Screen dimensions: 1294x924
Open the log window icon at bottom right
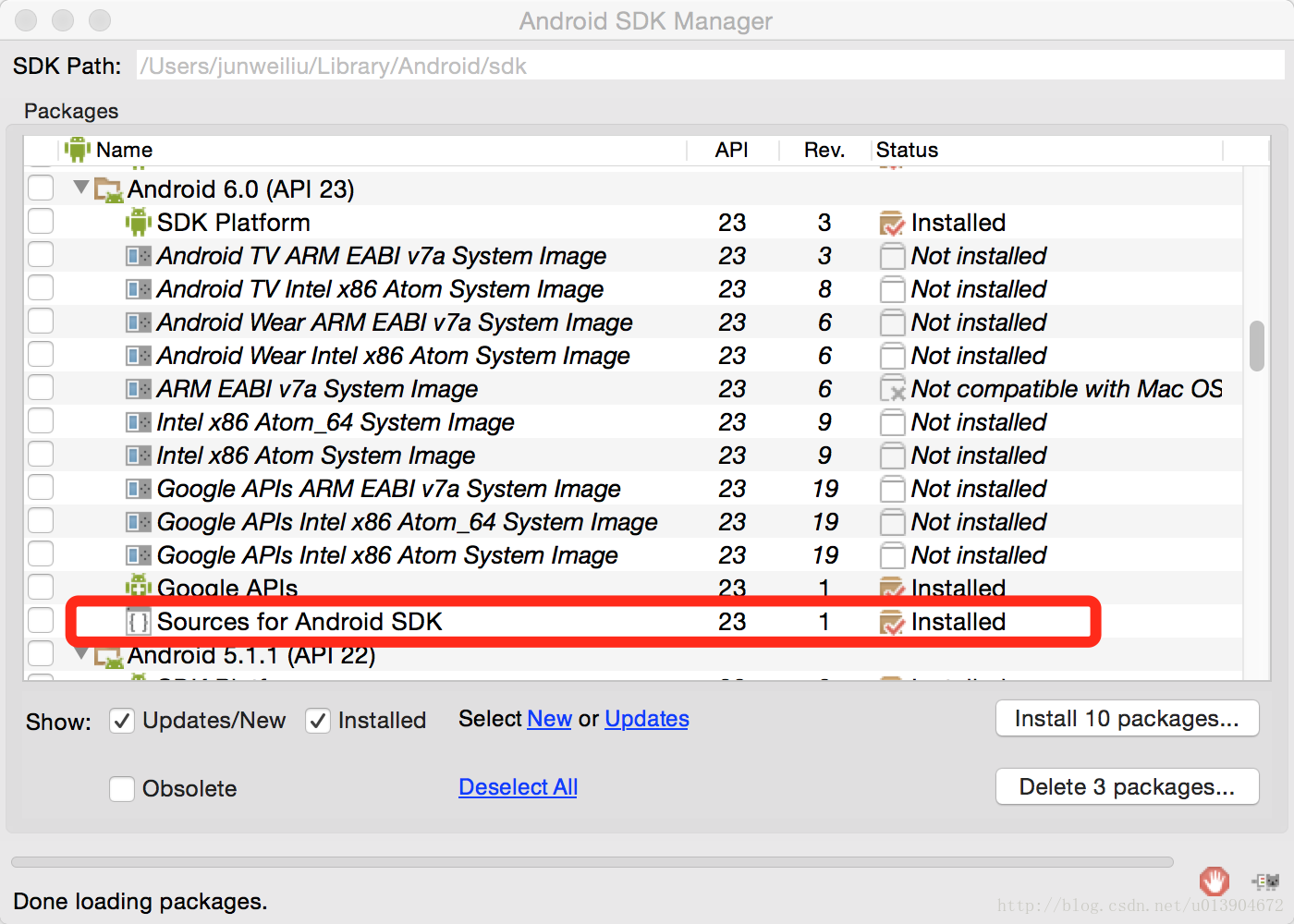coord(1265,881)
